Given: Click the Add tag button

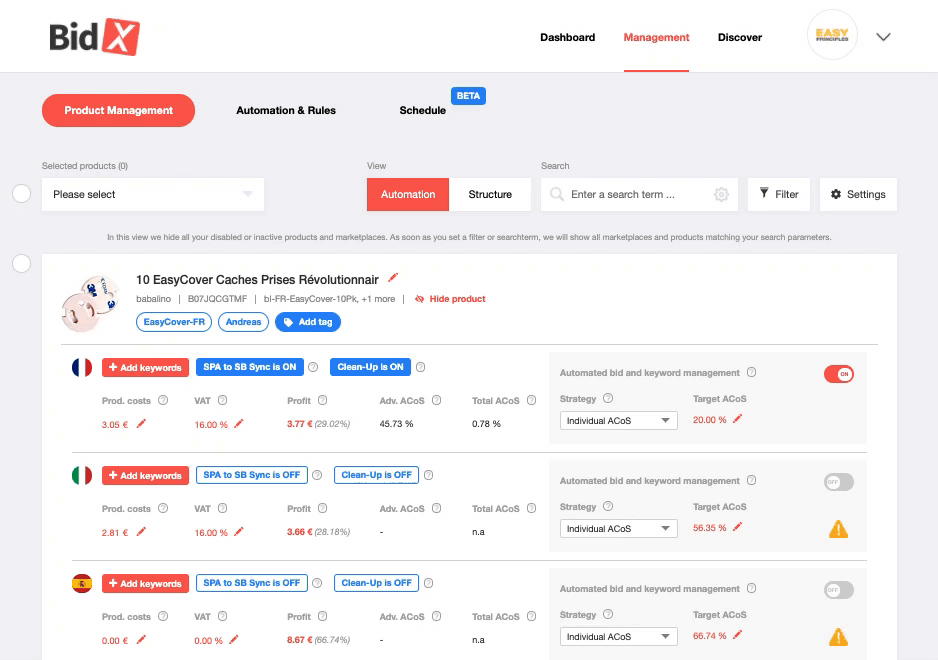Looking at the screenshot, I should pyautogui.click(x=307, y=322).
